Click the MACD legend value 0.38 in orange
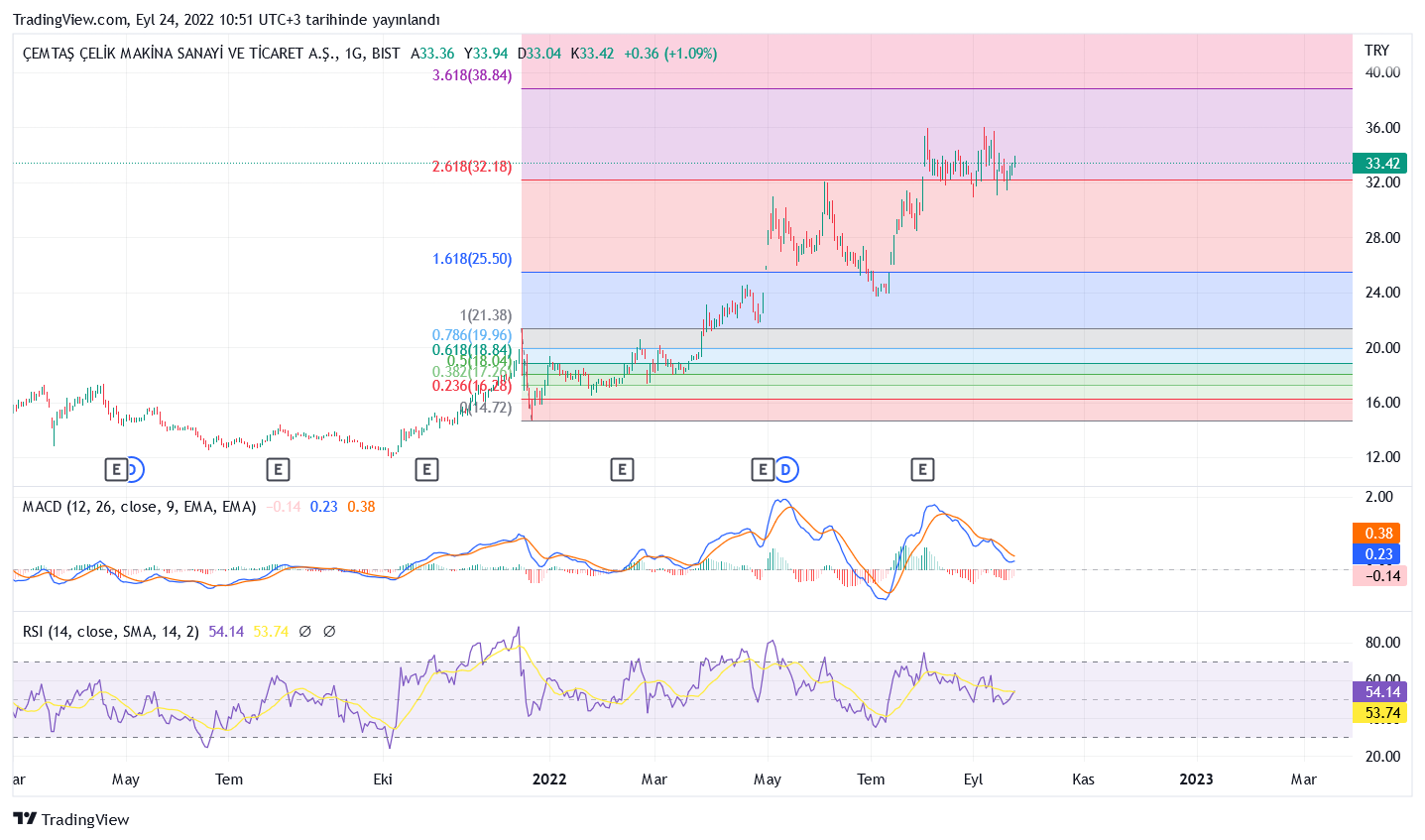The image size is (1425, 840). (x=361, y=507)
